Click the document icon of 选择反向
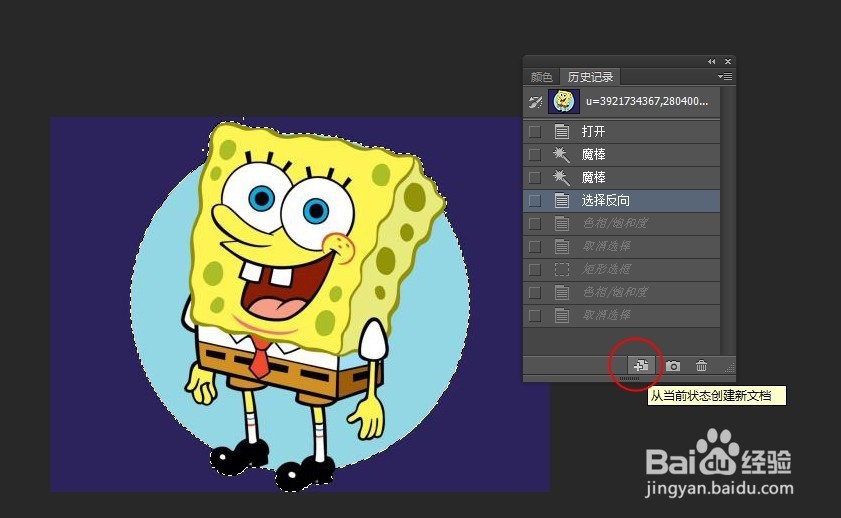Viewport: 841px width, 518px height. point(562,201)
